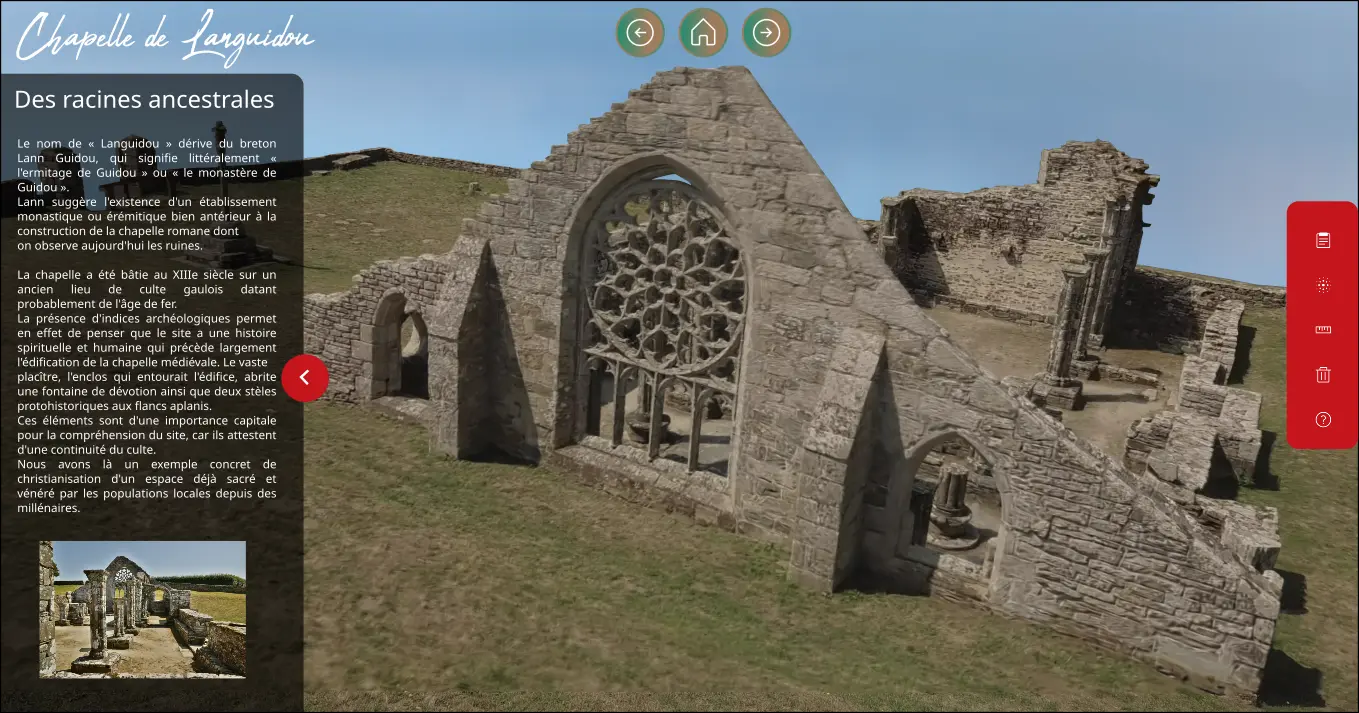Collapse the text panel with red chevron
This screenshot has width=1359, height=713.
click(x=305, y=378)
